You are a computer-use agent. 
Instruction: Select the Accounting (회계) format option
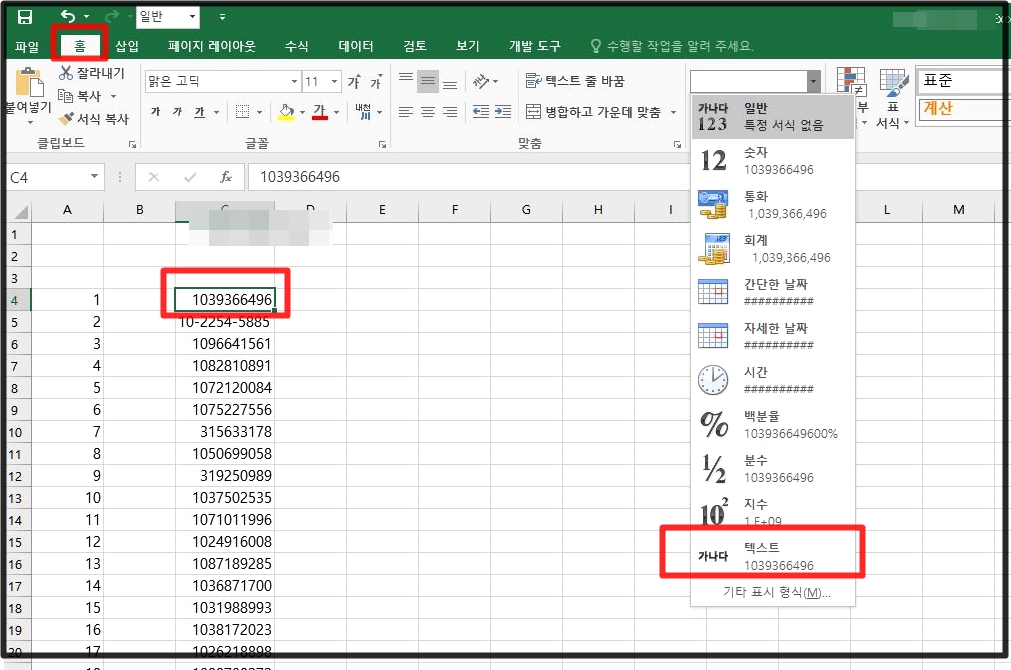click(x=772, y=248)
